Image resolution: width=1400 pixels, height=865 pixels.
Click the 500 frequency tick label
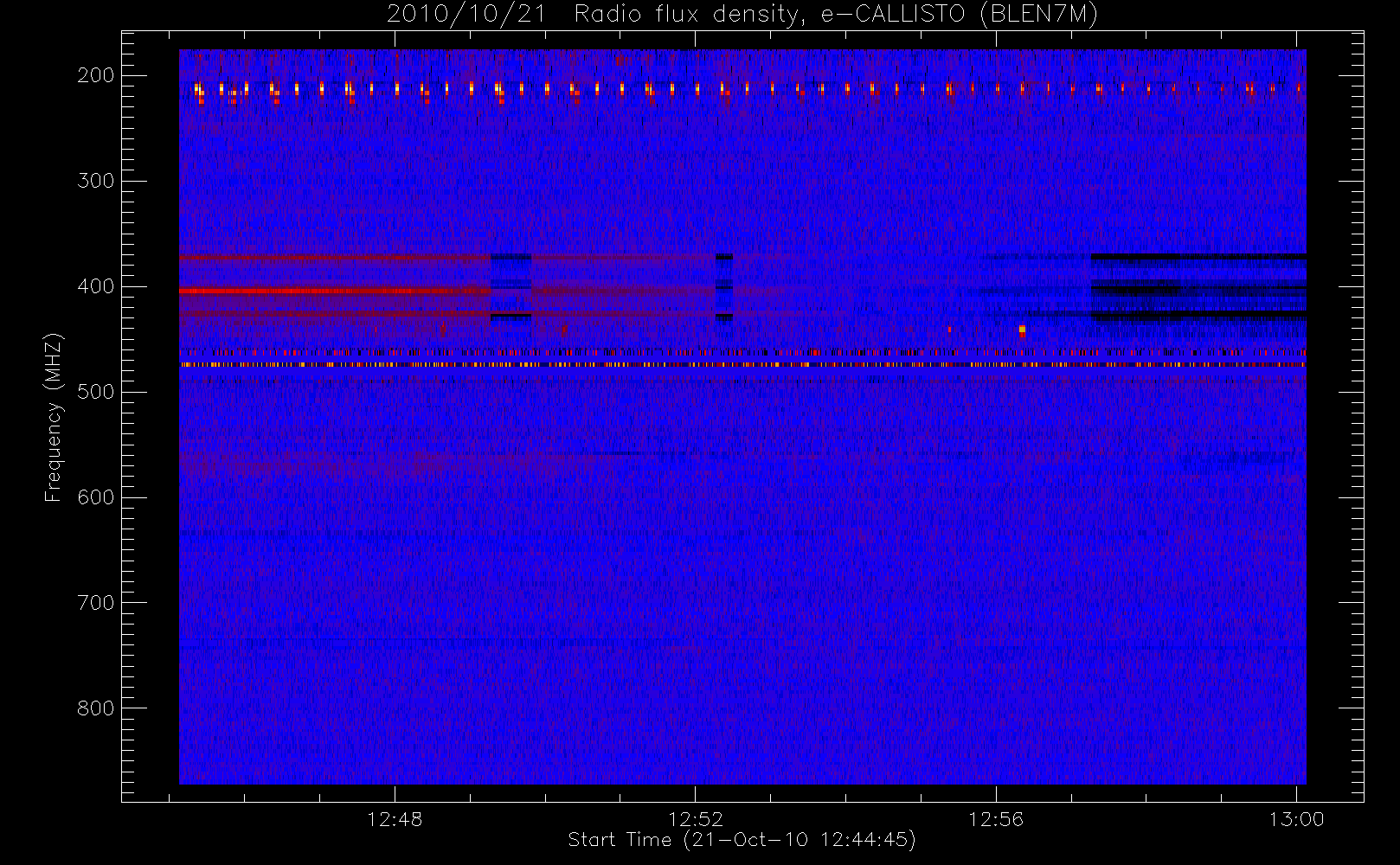(x=95, y=392)
